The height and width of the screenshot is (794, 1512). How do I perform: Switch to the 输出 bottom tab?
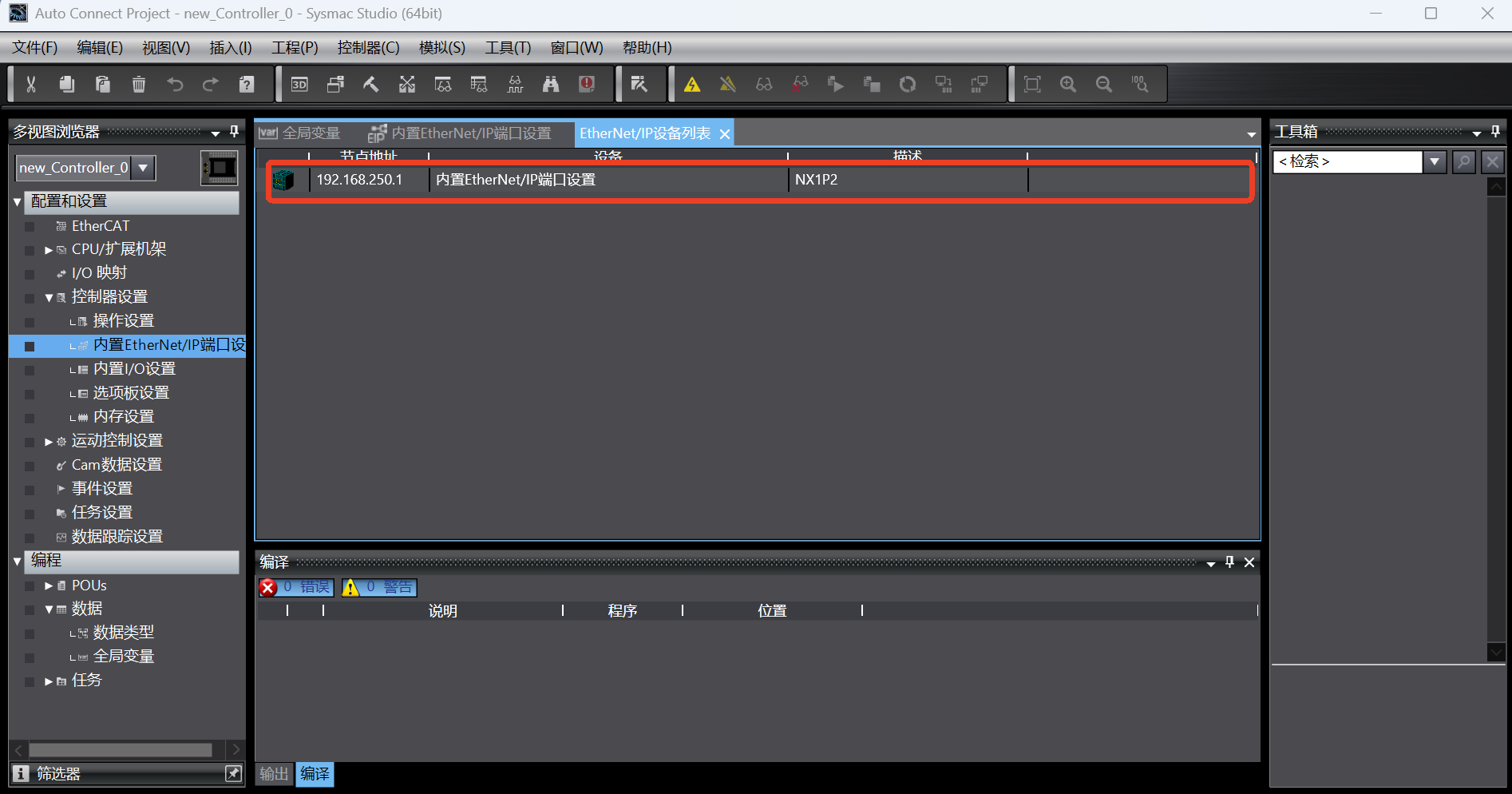(x=274, y=773)
